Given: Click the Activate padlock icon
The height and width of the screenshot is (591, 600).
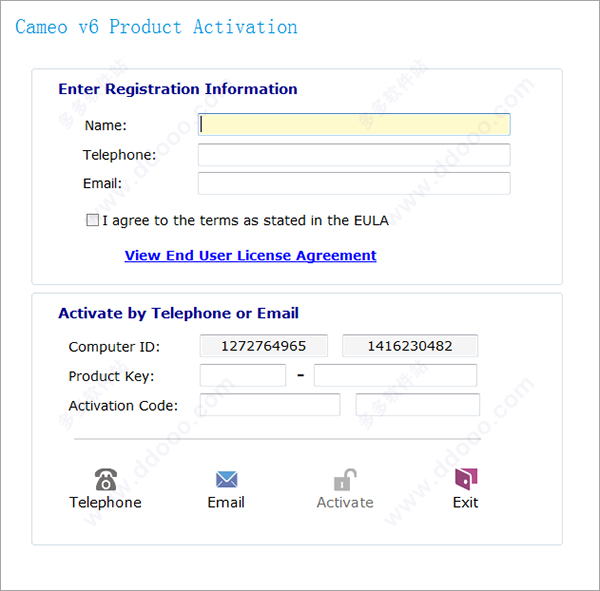Looking at the screenshot, I should 345,479.
